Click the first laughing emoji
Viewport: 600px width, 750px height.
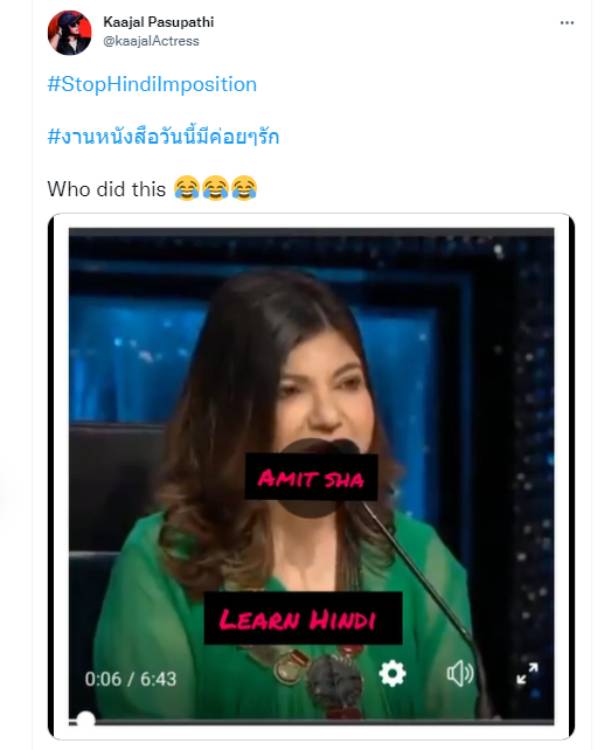[187, 188]
